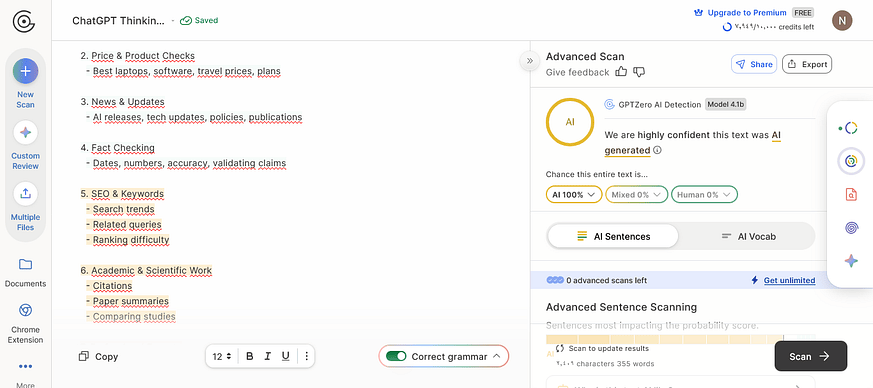The height and width of the screenshot is (388, 873).
Task: Click '2. Price & Product Checks' heading
Action: tap(138, 56)
